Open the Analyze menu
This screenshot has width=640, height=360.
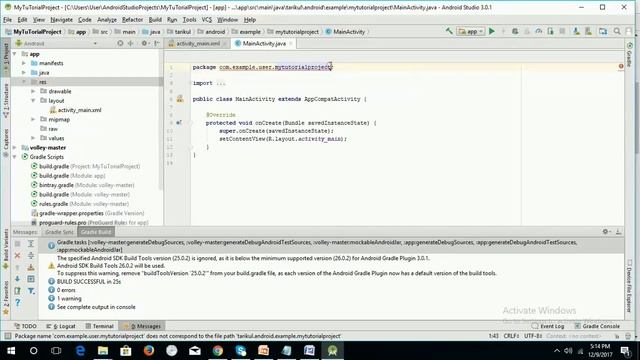(x=107, y=20)
